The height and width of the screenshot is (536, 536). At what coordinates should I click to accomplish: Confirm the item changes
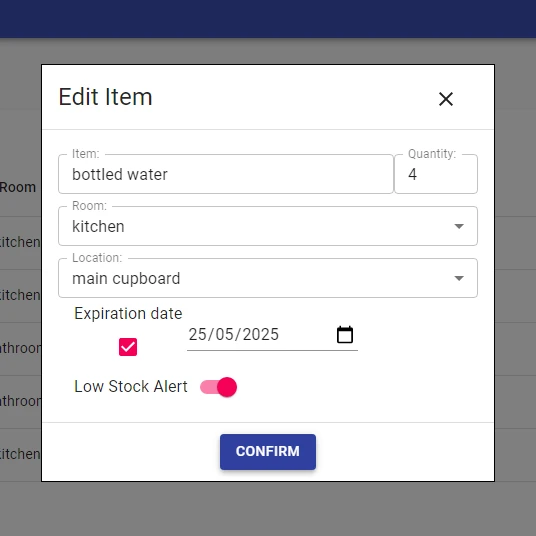[268, 452]
